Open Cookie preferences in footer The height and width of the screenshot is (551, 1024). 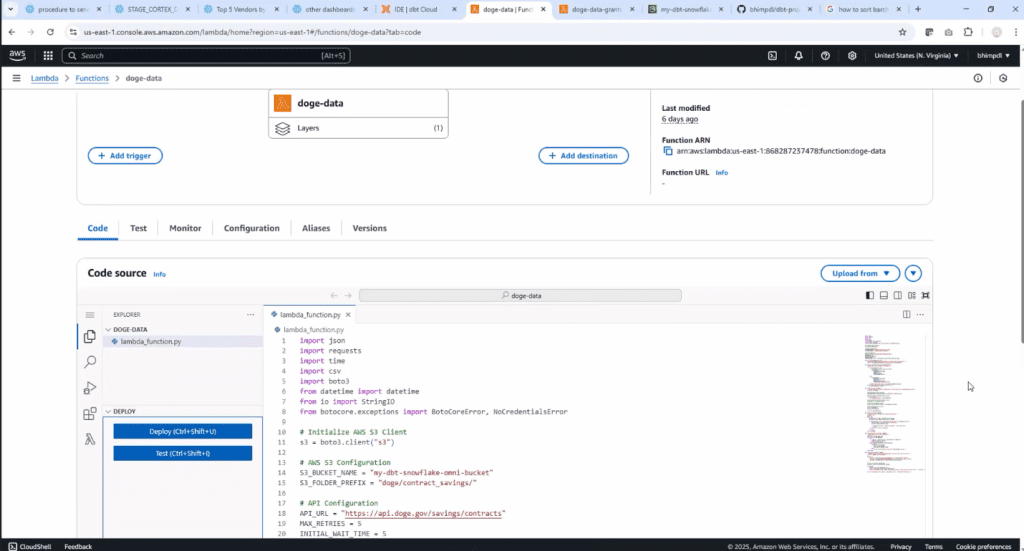pyautogui.click(x=983, y=546)
